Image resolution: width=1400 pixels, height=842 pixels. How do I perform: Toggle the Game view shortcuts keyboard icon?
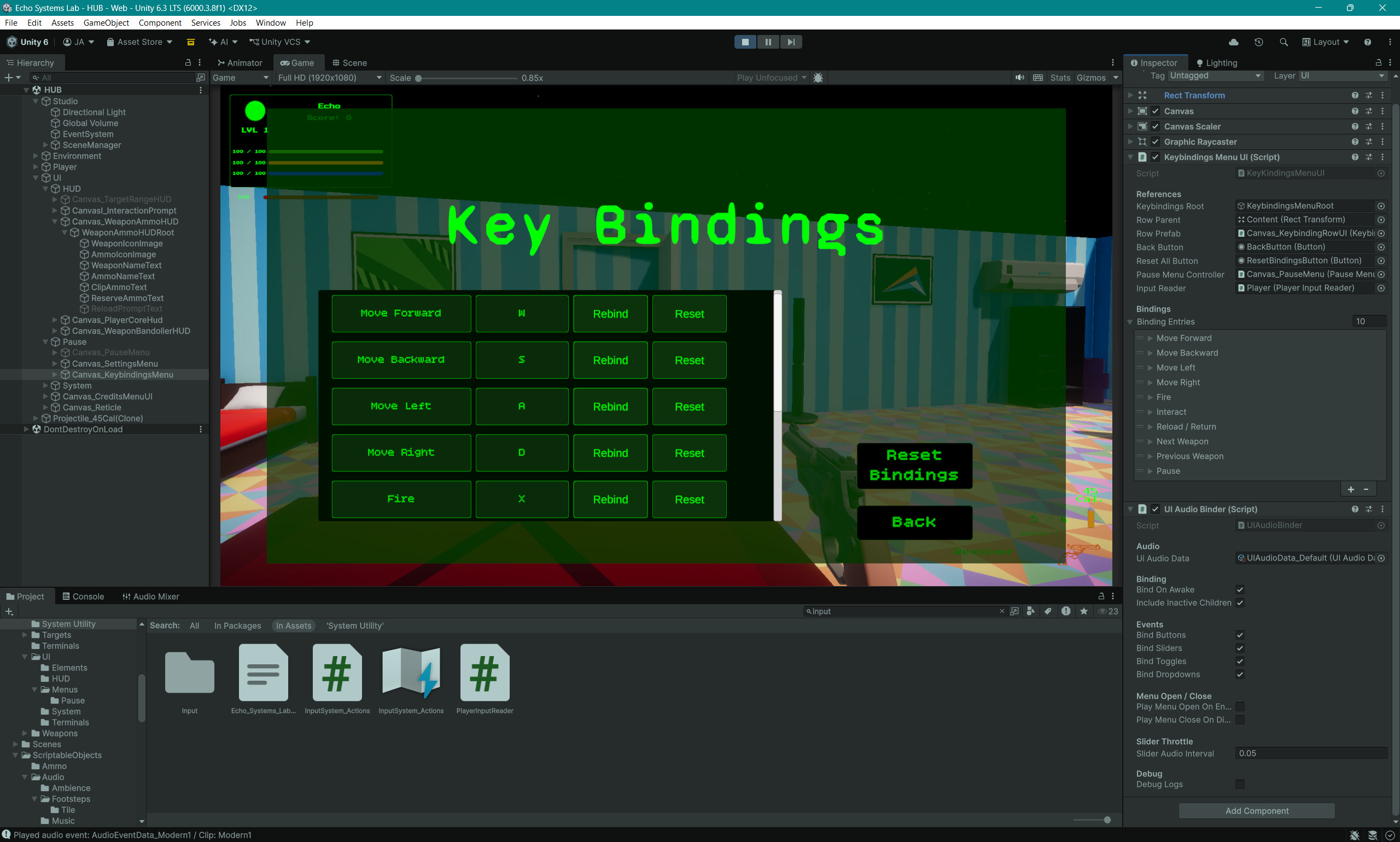point(1038,78)
